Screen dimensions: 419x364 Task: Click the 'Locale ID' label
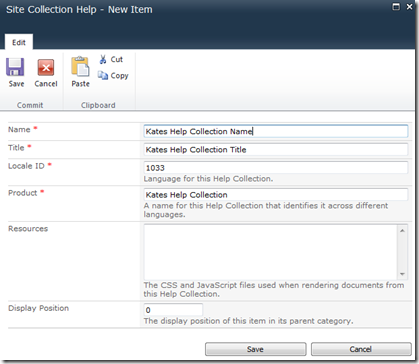[26, 166]
